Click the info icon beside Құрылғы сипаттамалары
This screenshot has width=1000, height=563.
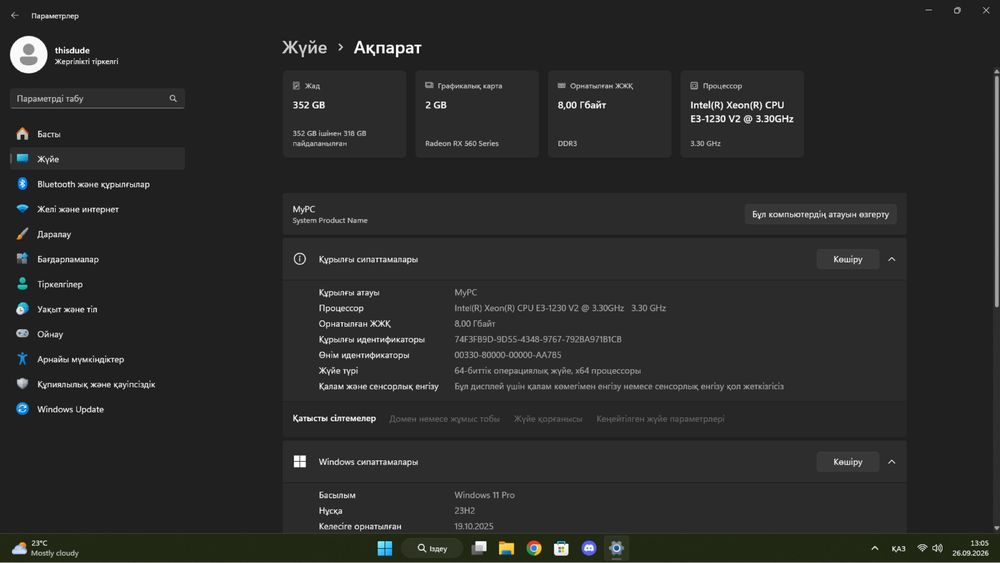[300, 259]
